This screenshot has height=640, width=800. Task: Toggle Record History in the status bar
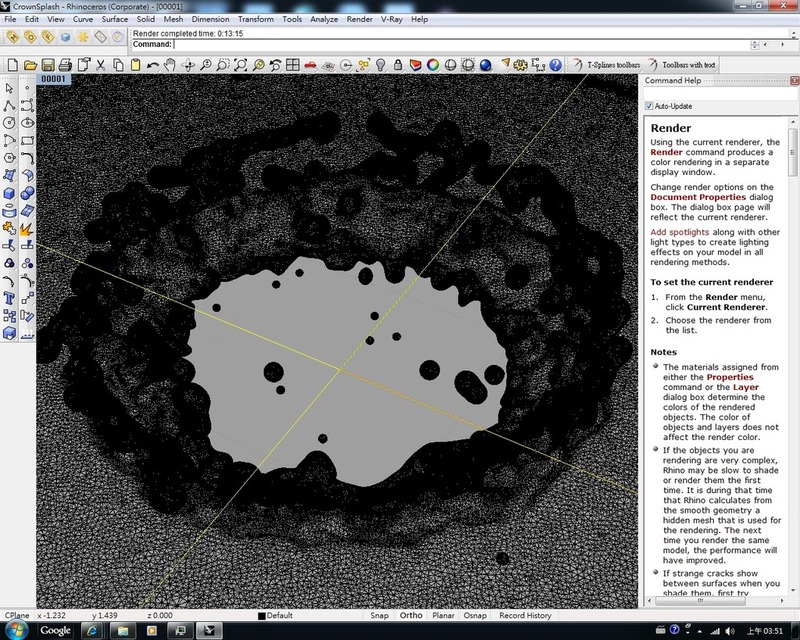coord(526,616)
